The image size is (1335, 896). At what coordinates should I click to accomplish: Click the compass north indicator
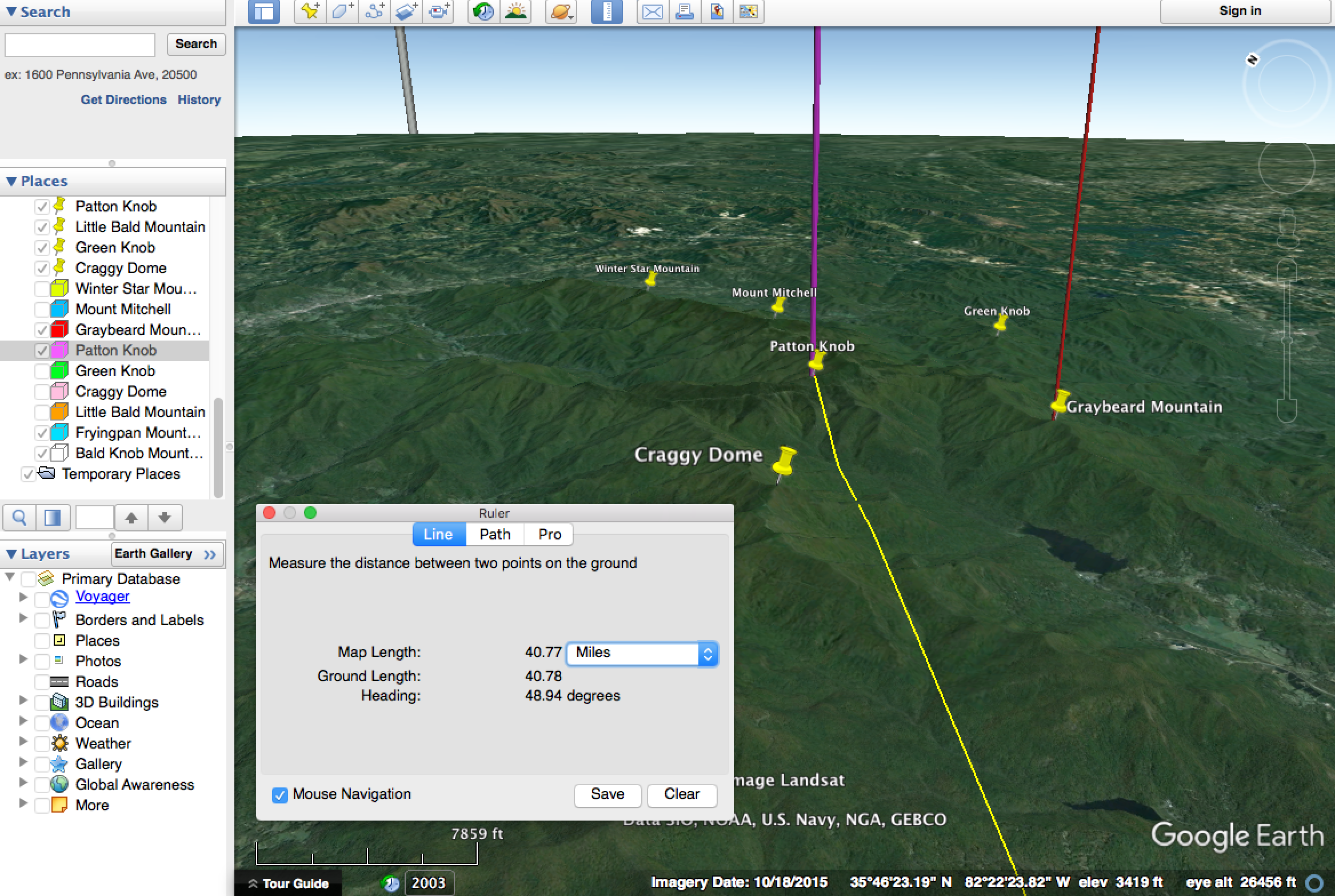(x=1252, y=59)
